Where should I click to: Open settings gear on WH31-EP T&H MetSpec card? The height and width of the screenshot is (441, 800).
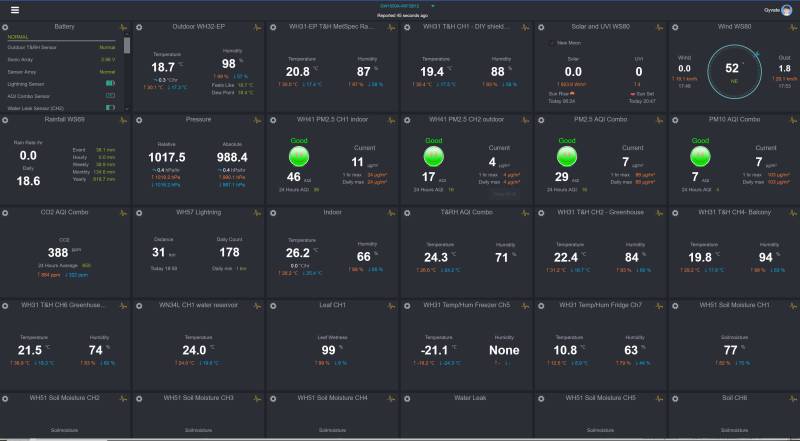coord(273,28)
